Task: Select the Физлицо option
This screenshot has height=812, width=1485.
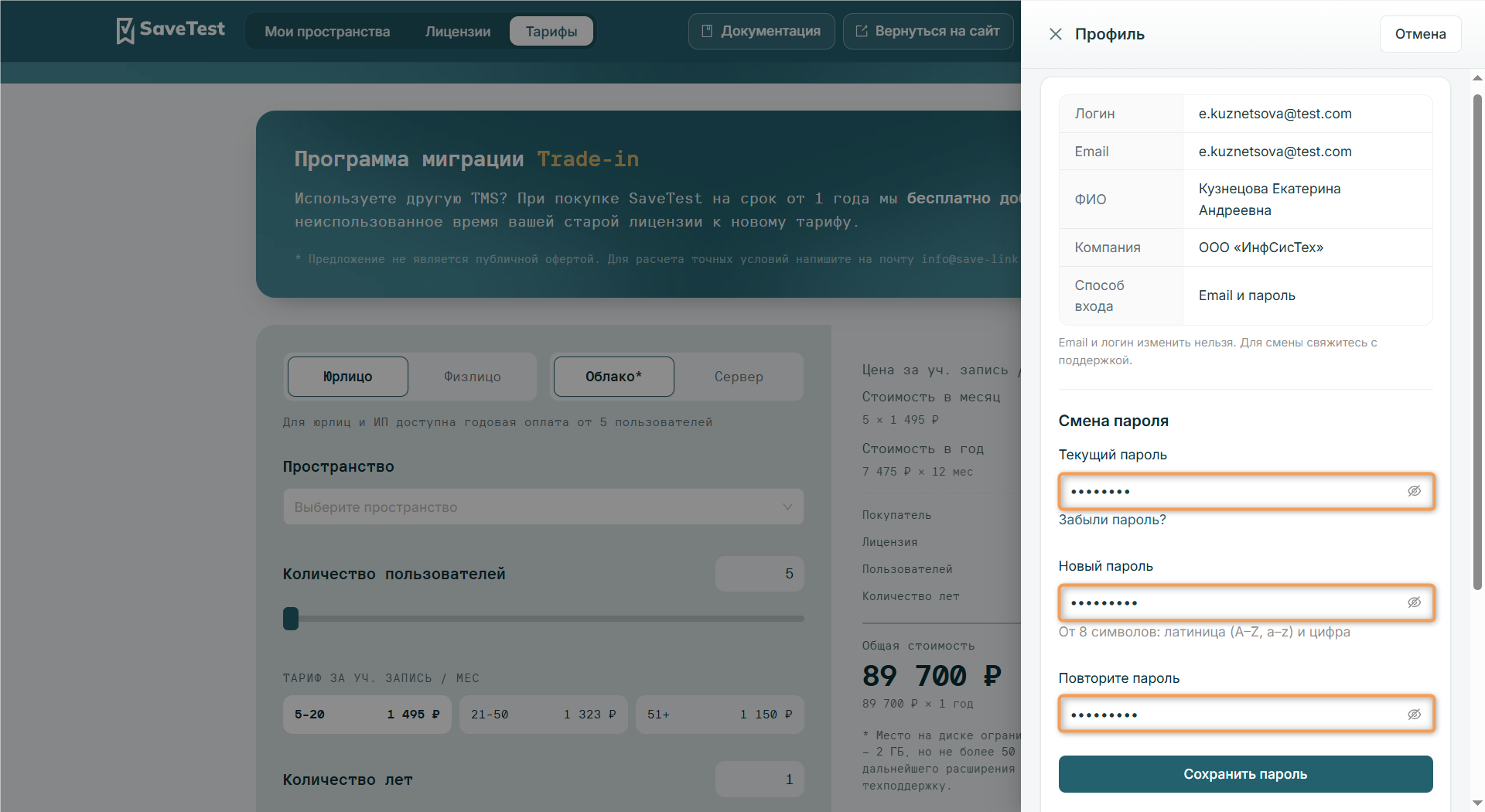Action: point(473,377)
